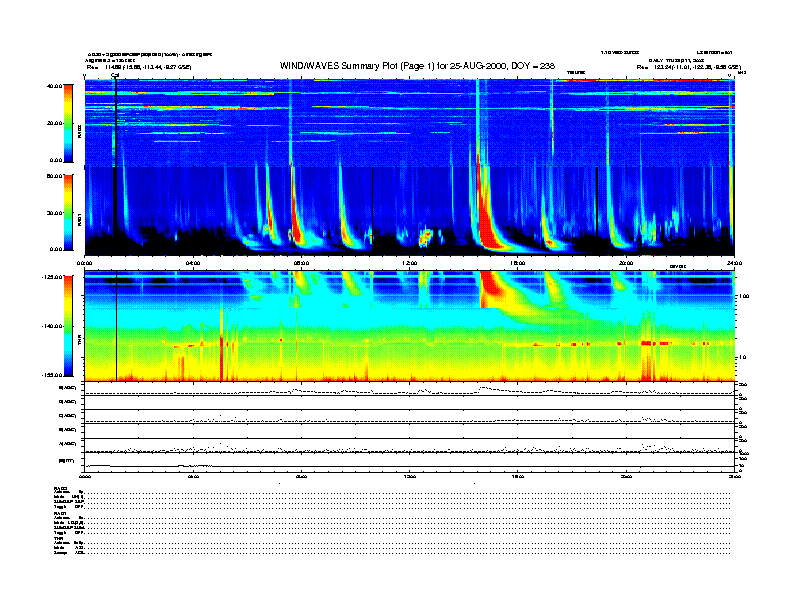Screen dimensions: 792x612
Task: Click the 16:00 tick label under RAD1 panel
Action: (518, 263)
